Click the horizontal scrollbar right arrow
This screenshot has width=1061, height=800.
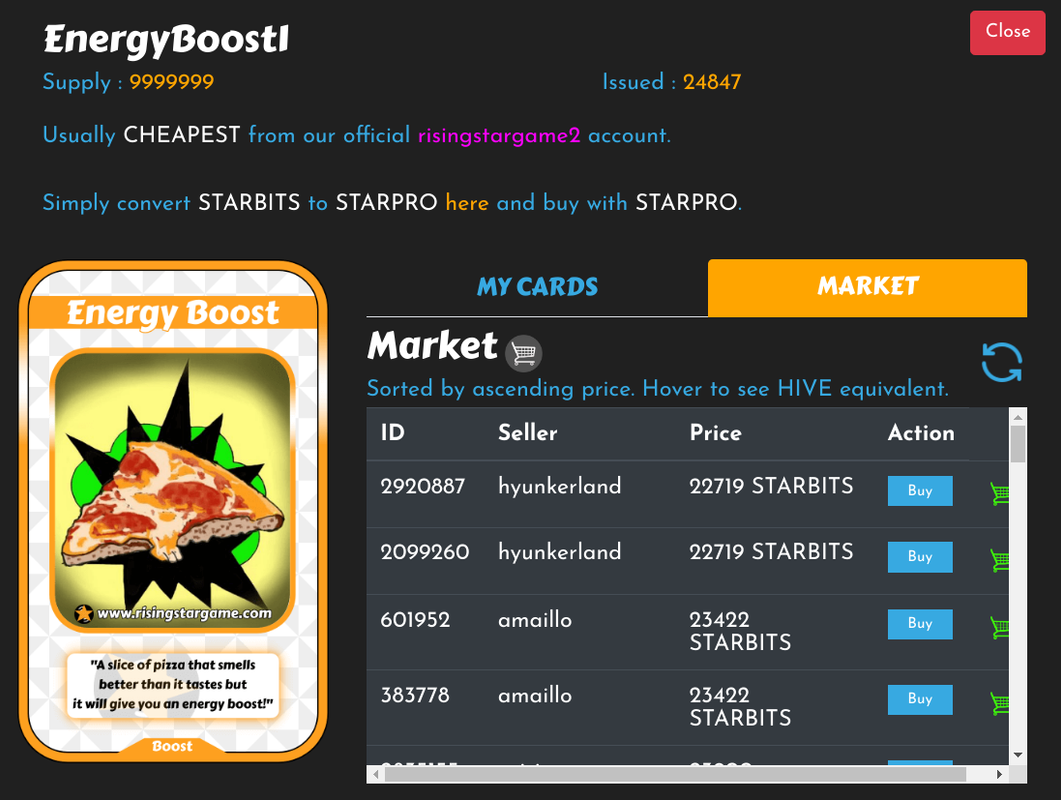click(1000, 774)
